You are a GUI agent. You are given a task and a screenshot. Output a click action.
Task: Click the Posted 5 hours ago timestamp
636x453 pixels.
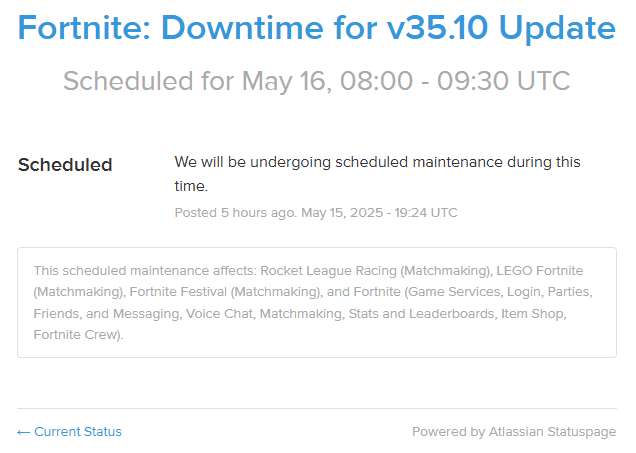[236, 213]
